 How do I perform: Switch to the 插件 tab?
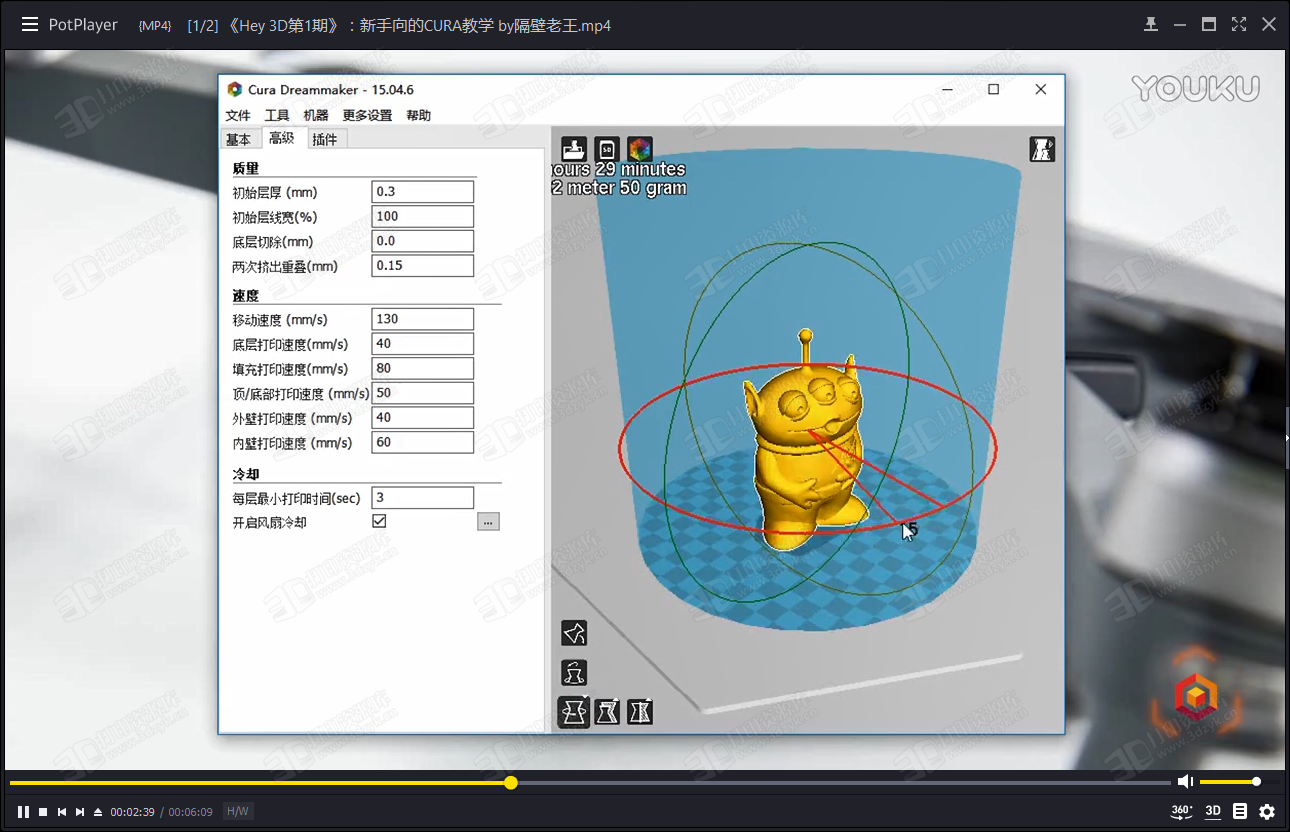click(x=325, y=140)
